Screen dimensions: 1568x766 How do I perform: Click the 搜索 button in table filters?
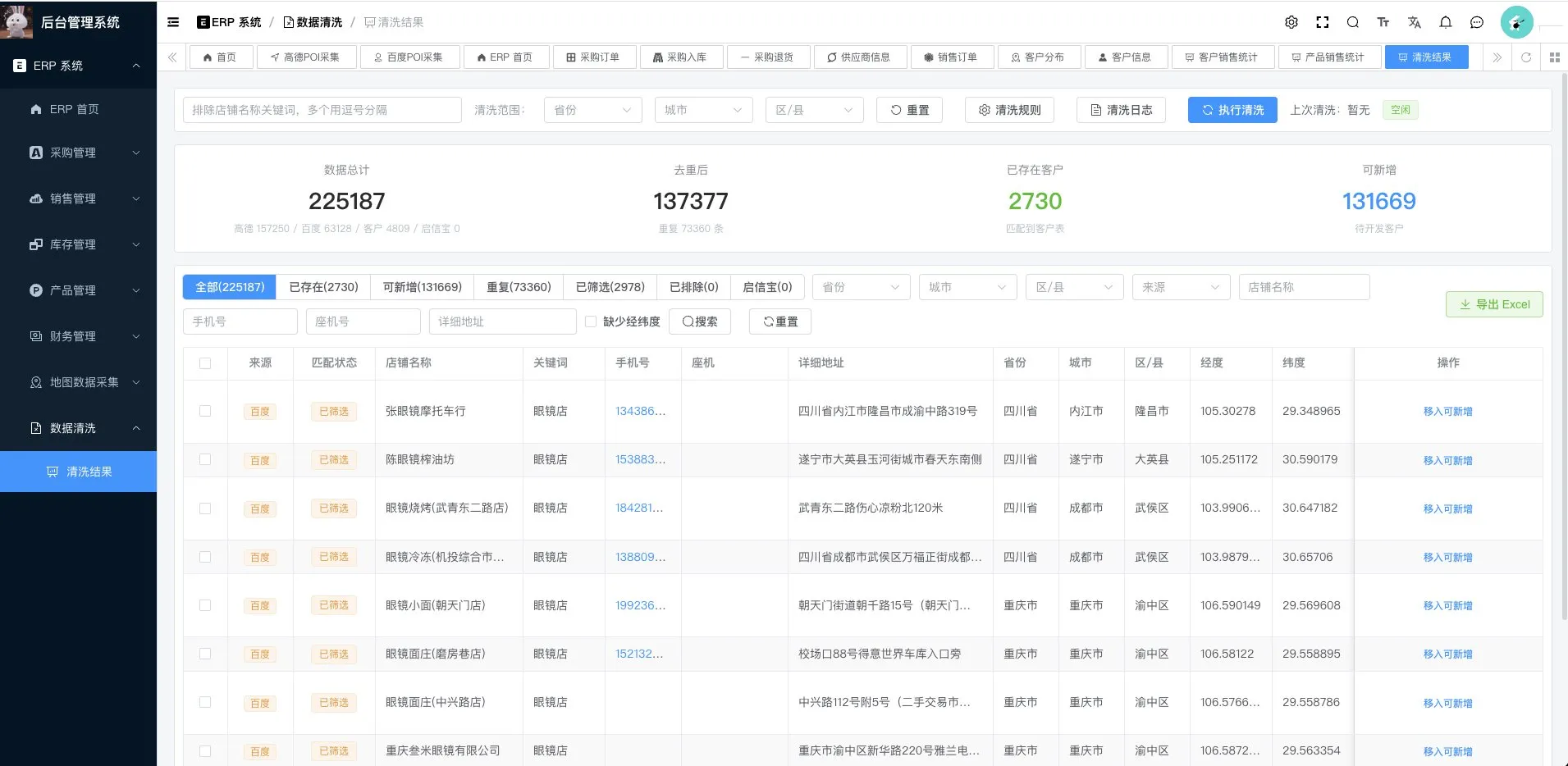(x=700, y=321)
